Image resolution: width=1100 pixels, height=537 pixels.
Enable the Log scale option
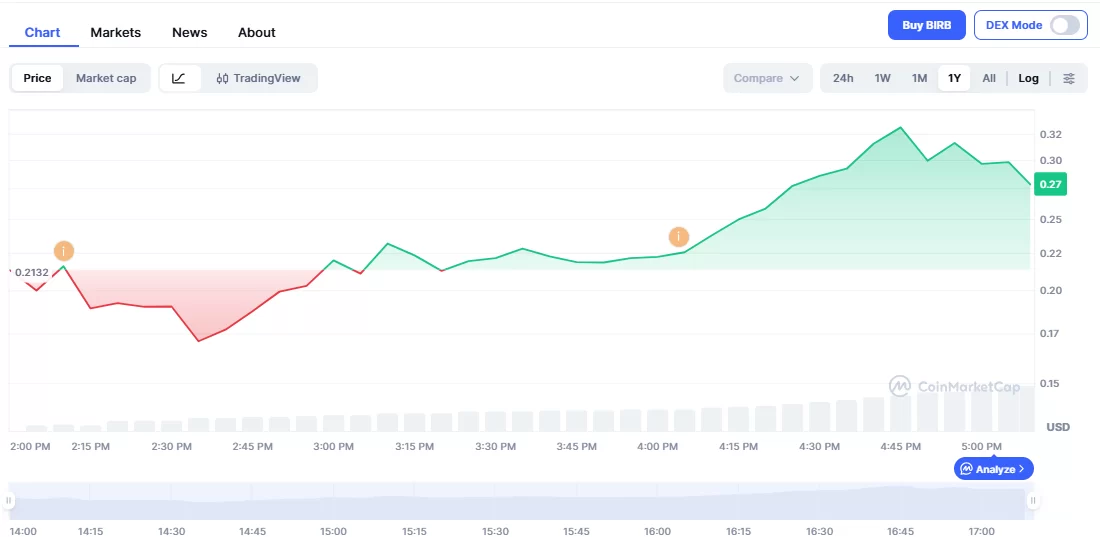(x=1029, y=78)
